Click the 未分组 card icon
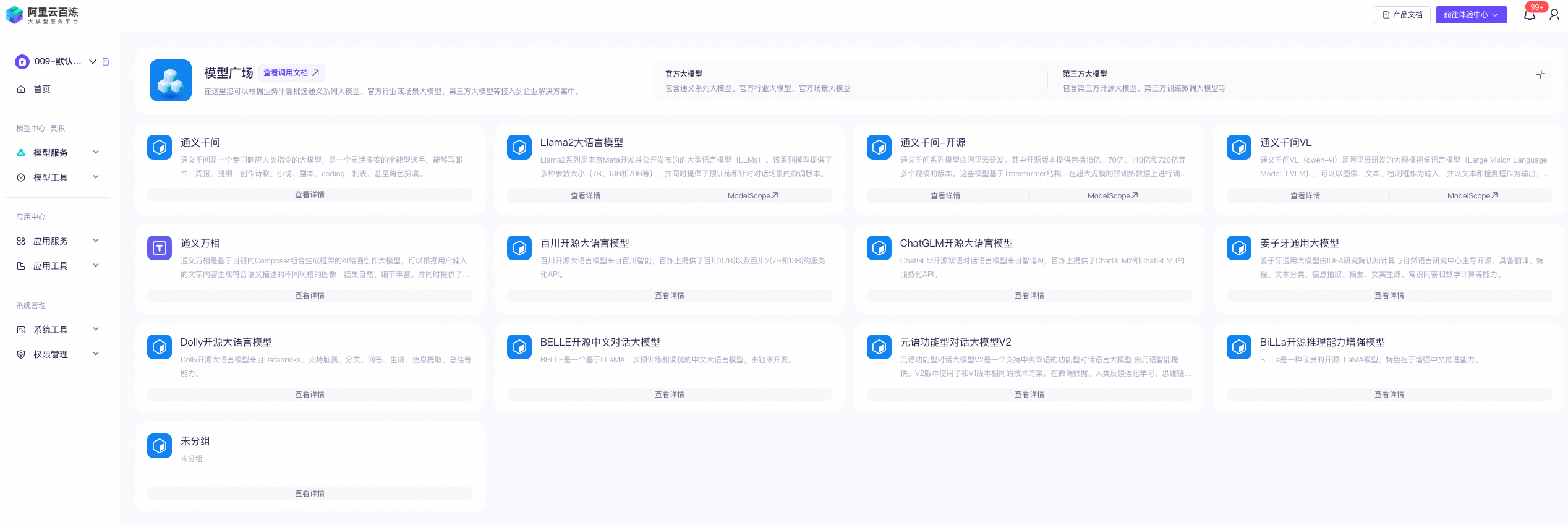Screen dimensions: 1568x525 tap(160, 446)
